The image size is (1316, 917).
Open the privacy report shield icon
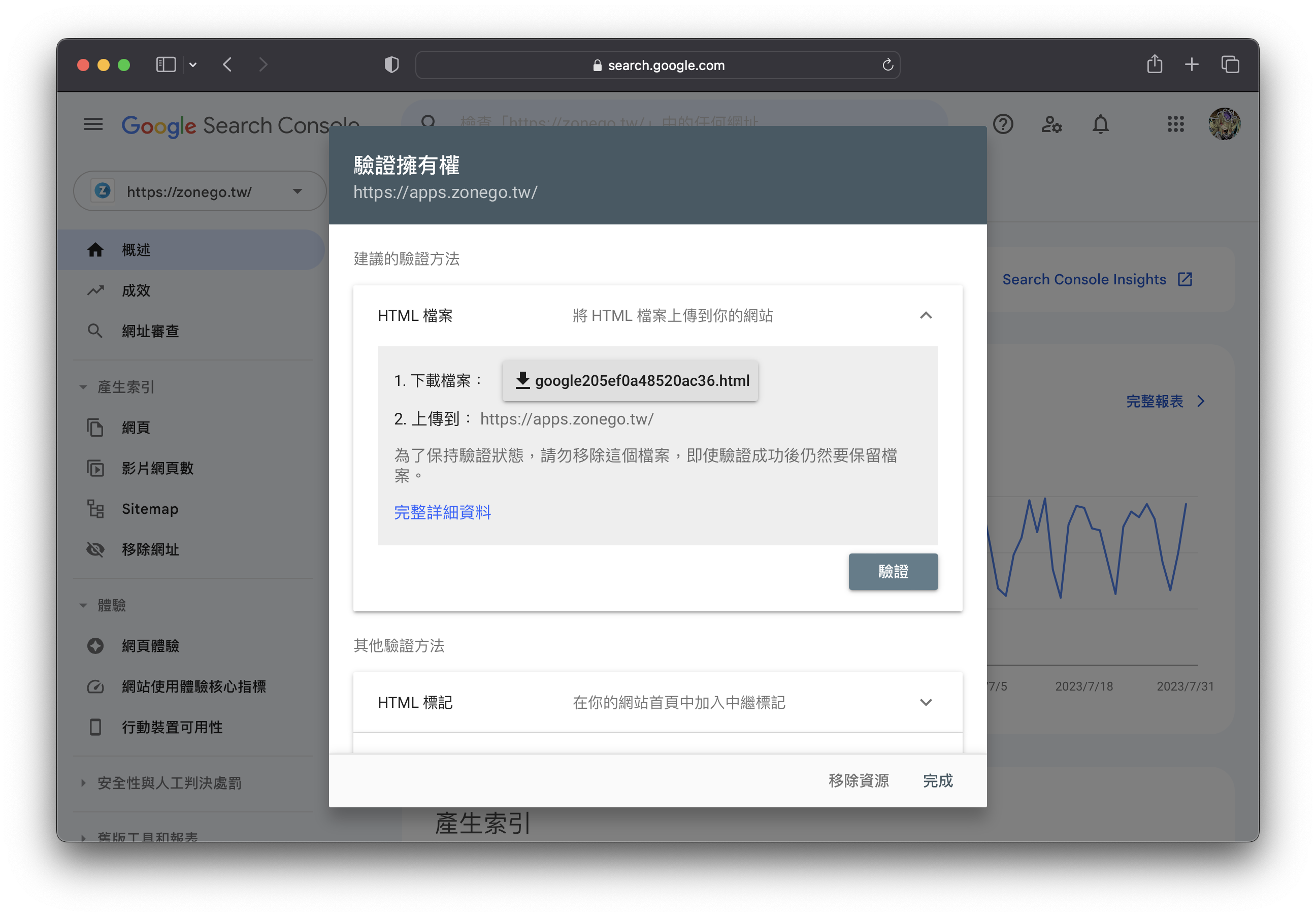(x=391, y=65)
